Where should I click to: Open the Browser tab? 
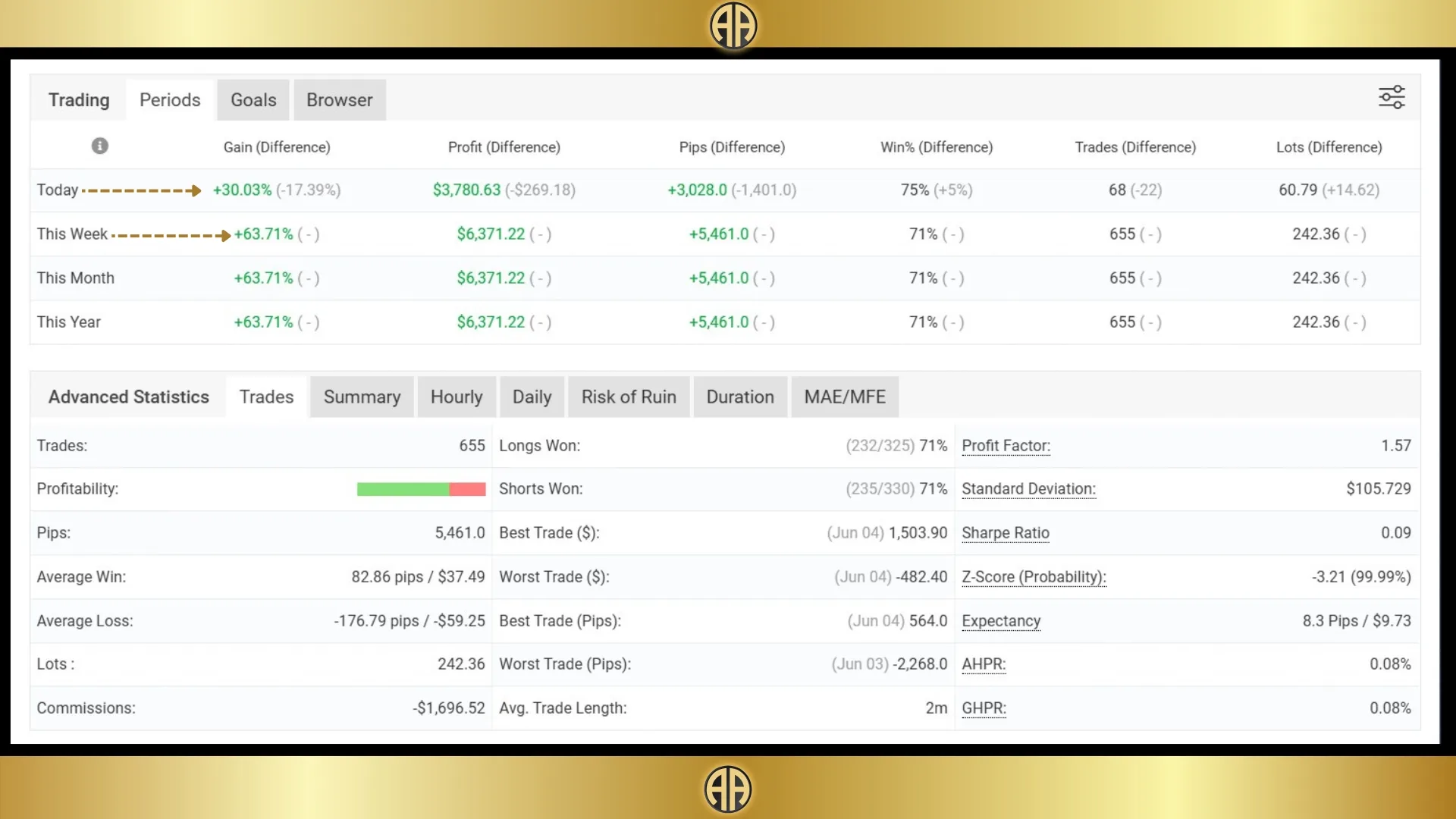pos(340,100)
